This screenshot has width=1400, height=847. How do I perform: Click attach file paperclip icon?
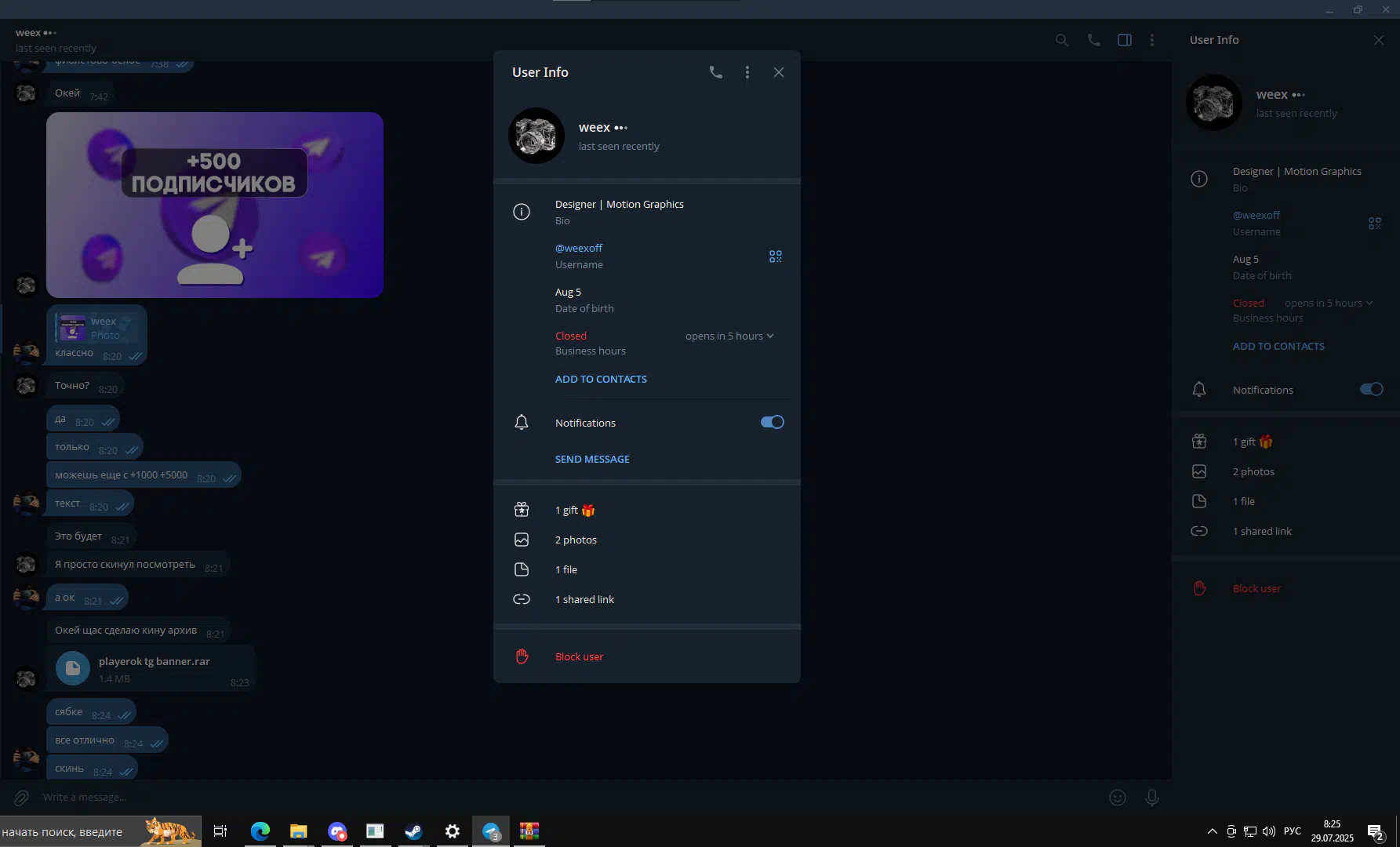click(x=21, y=798)
